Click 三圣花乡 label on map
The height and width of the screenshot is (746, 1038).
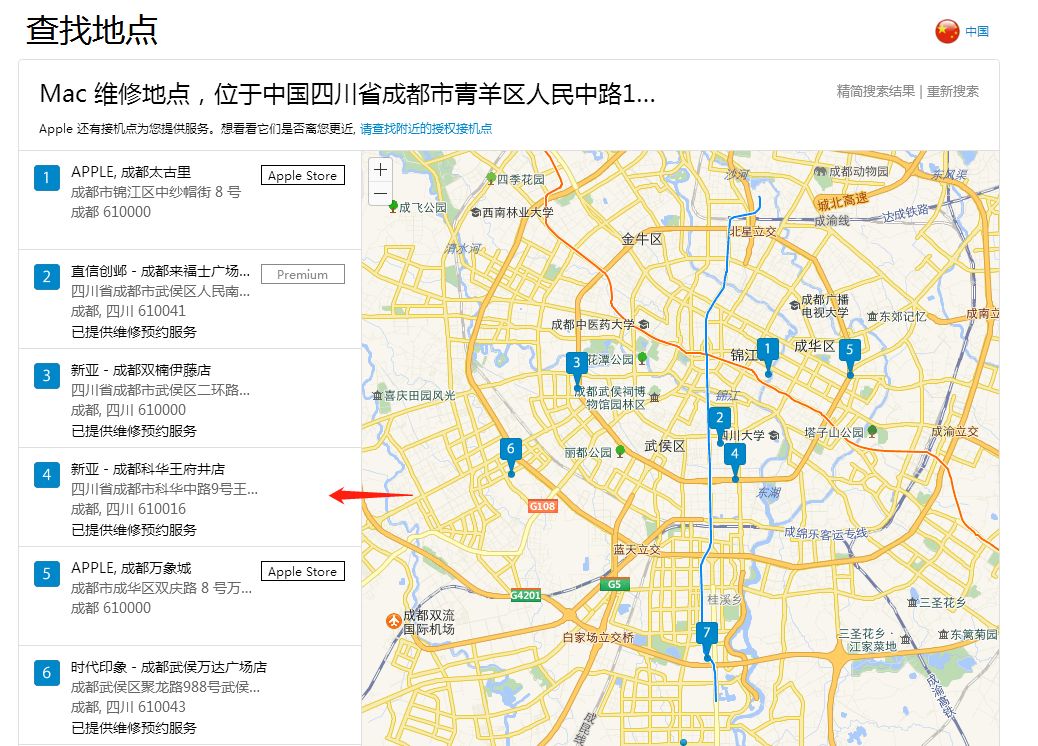coord(942,603)
